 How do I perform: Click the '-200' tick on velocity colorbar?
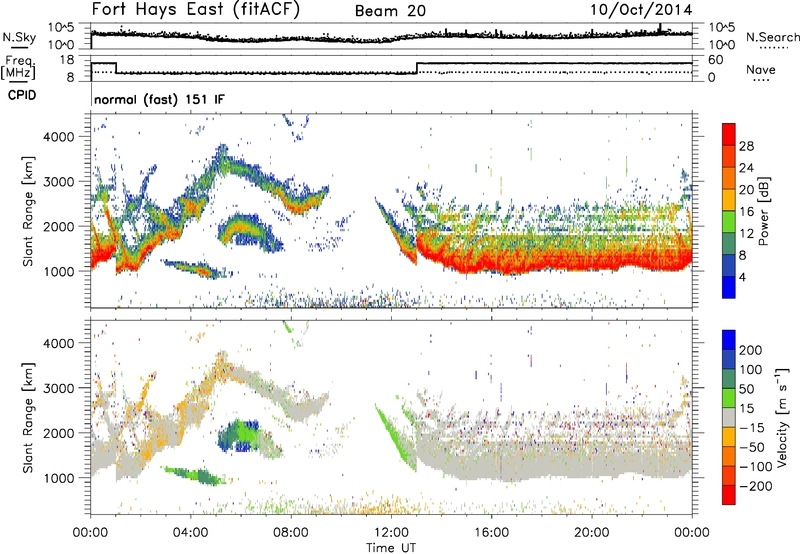pos(755,486)
